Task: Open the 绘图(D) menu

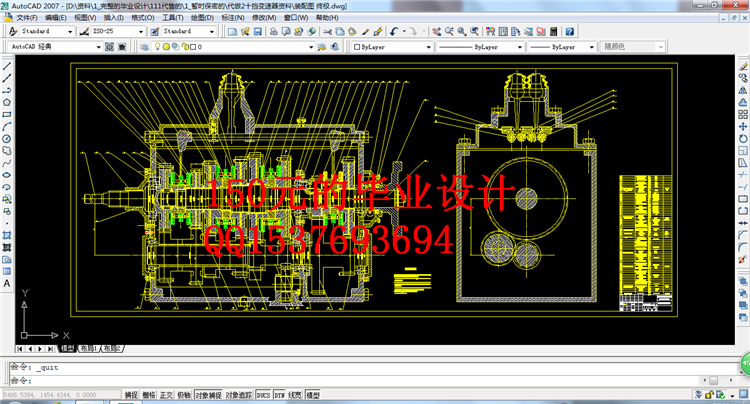Action: tap(202, 18)
